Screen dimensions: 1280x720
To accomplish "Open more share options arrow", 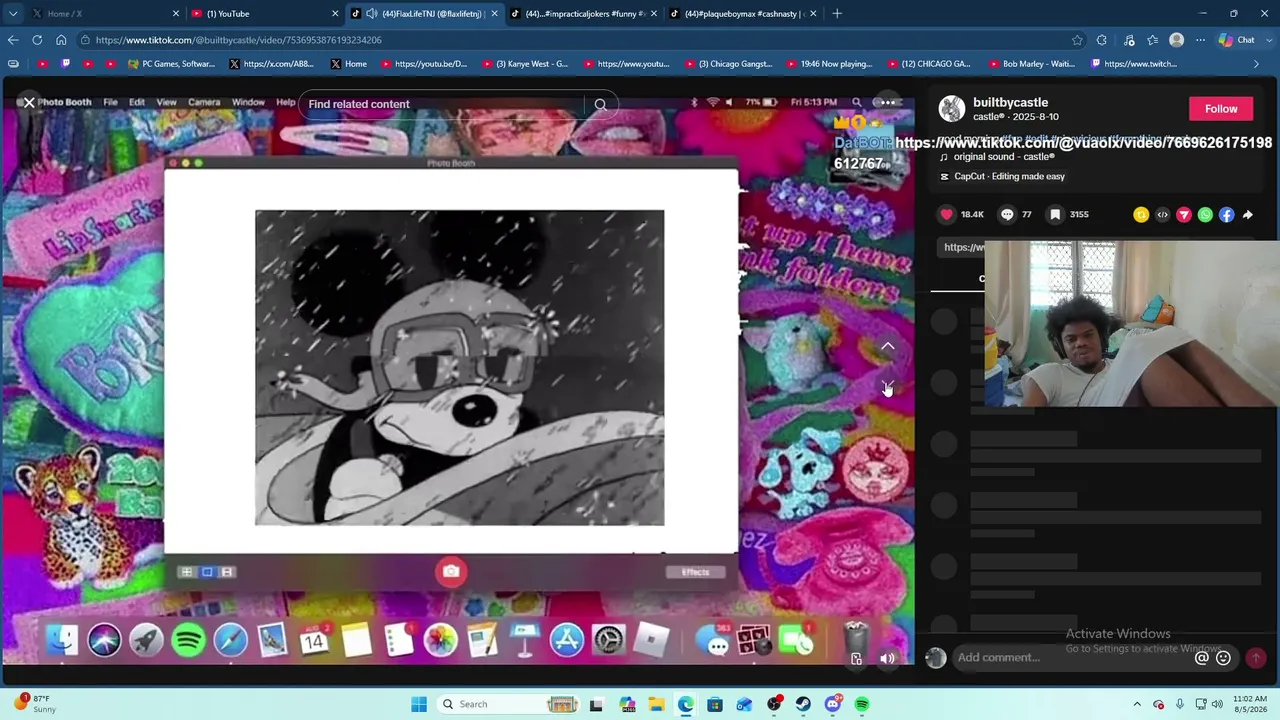I will tap(1248, 214).
